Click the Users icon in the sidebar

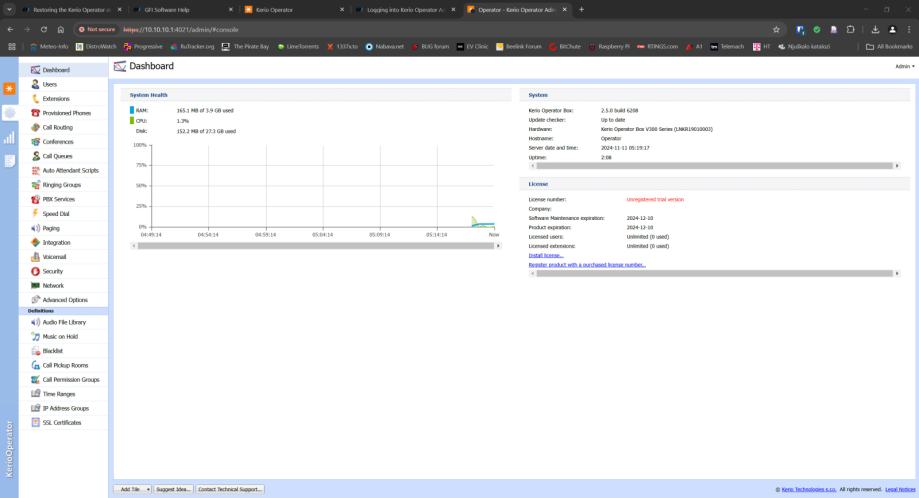[35, 84]
